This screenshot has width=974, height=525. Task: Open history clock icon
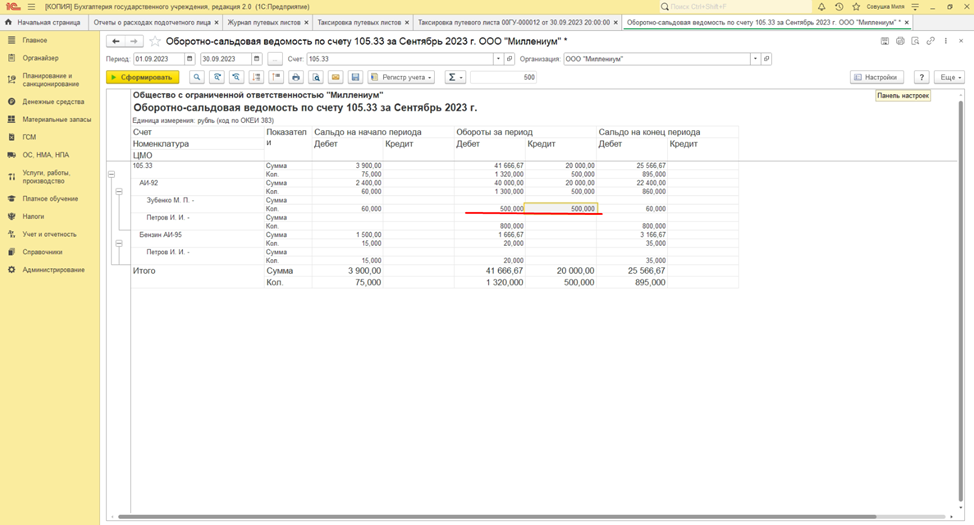click(x=839, y=7)
